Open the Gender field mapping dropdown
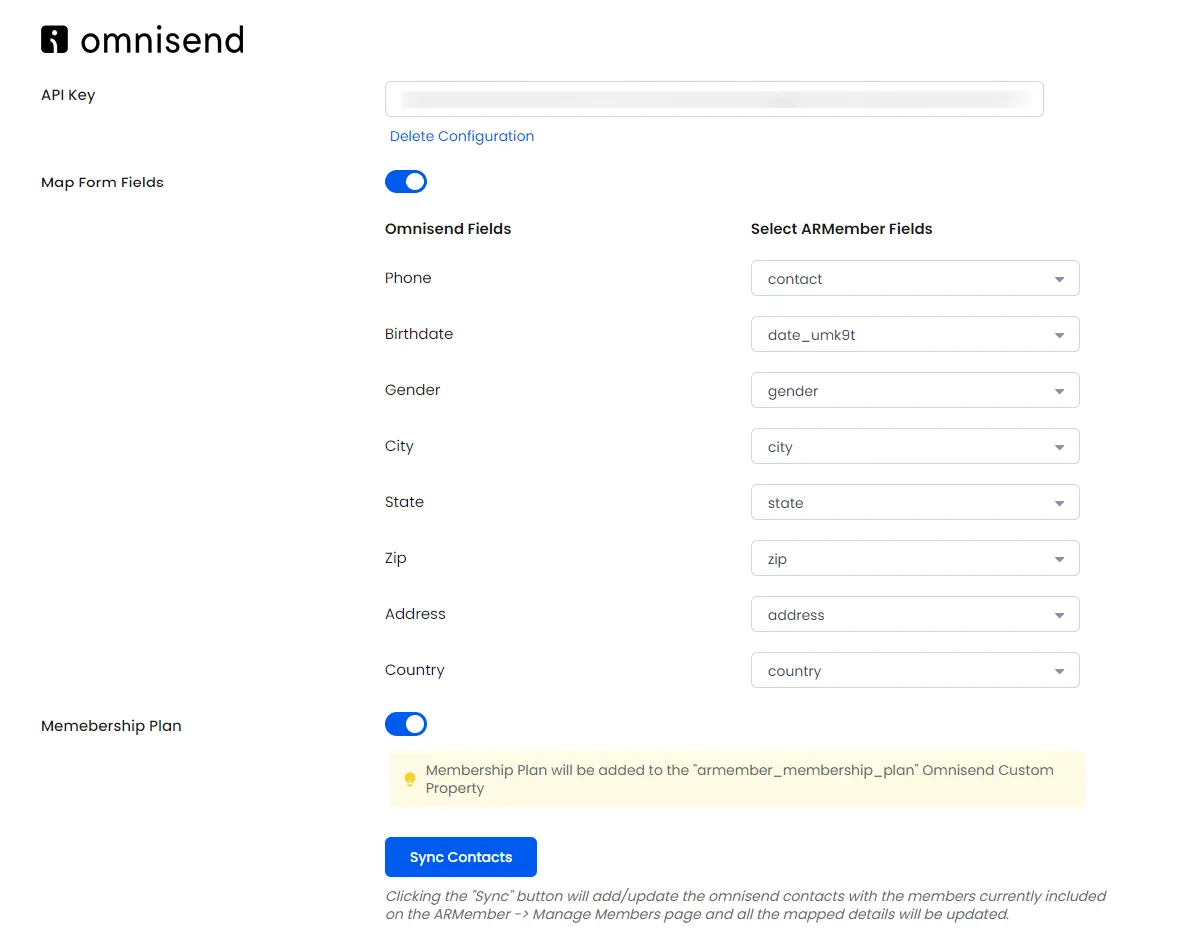 coord(915,390)
